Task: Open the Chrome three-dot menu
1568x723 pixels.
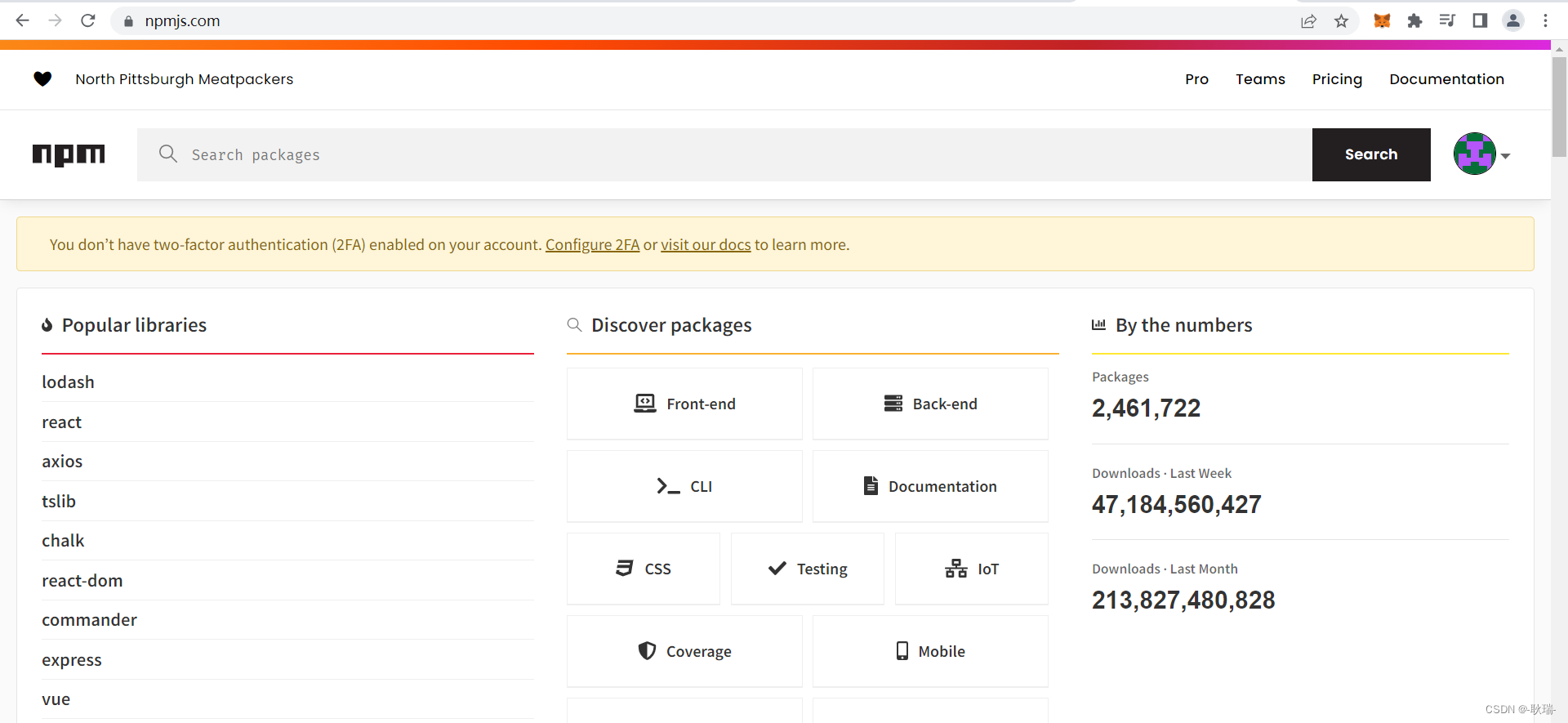Action: point(1545,21)
